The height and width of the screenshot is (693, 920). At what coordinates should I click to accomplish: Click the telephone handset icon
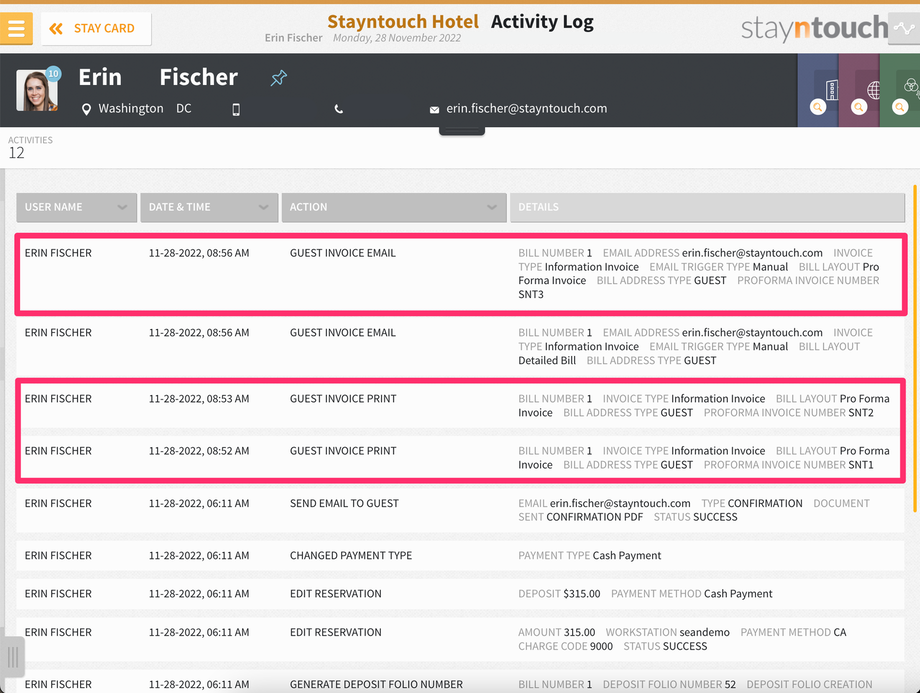339,109
